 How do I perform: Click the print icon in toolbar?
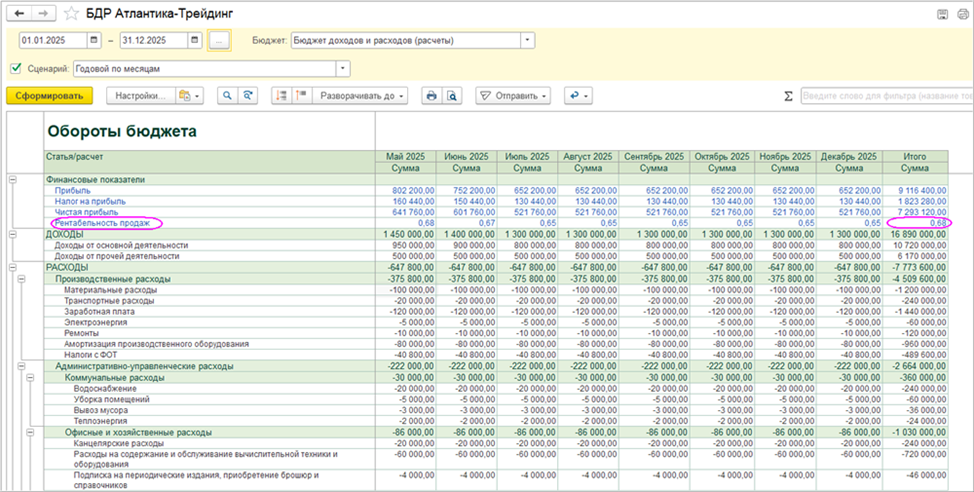432,96
